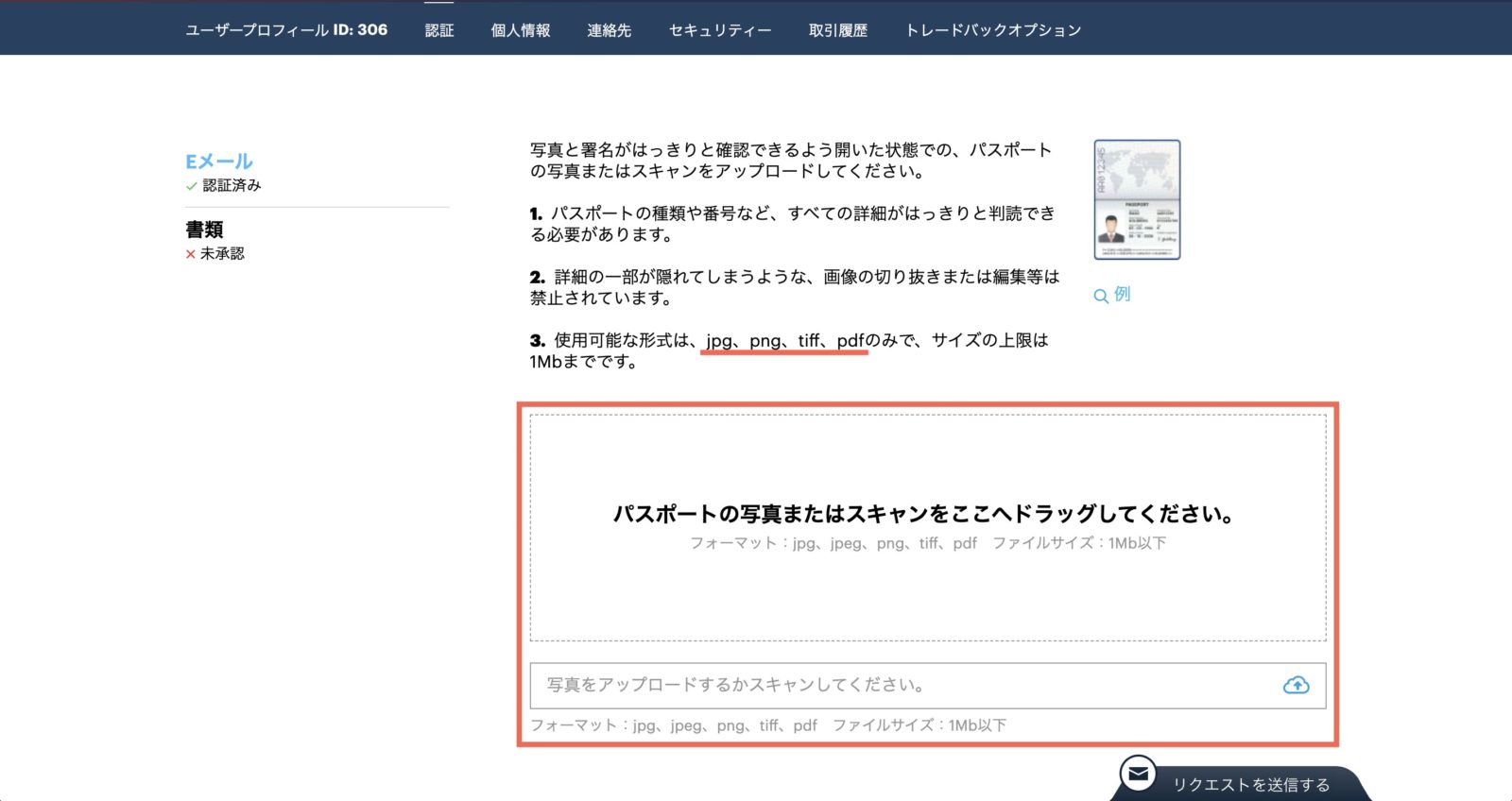This screenshot has height=801, width=1512.
Task: Click the envelope icon on request button
Action: 1139,775
